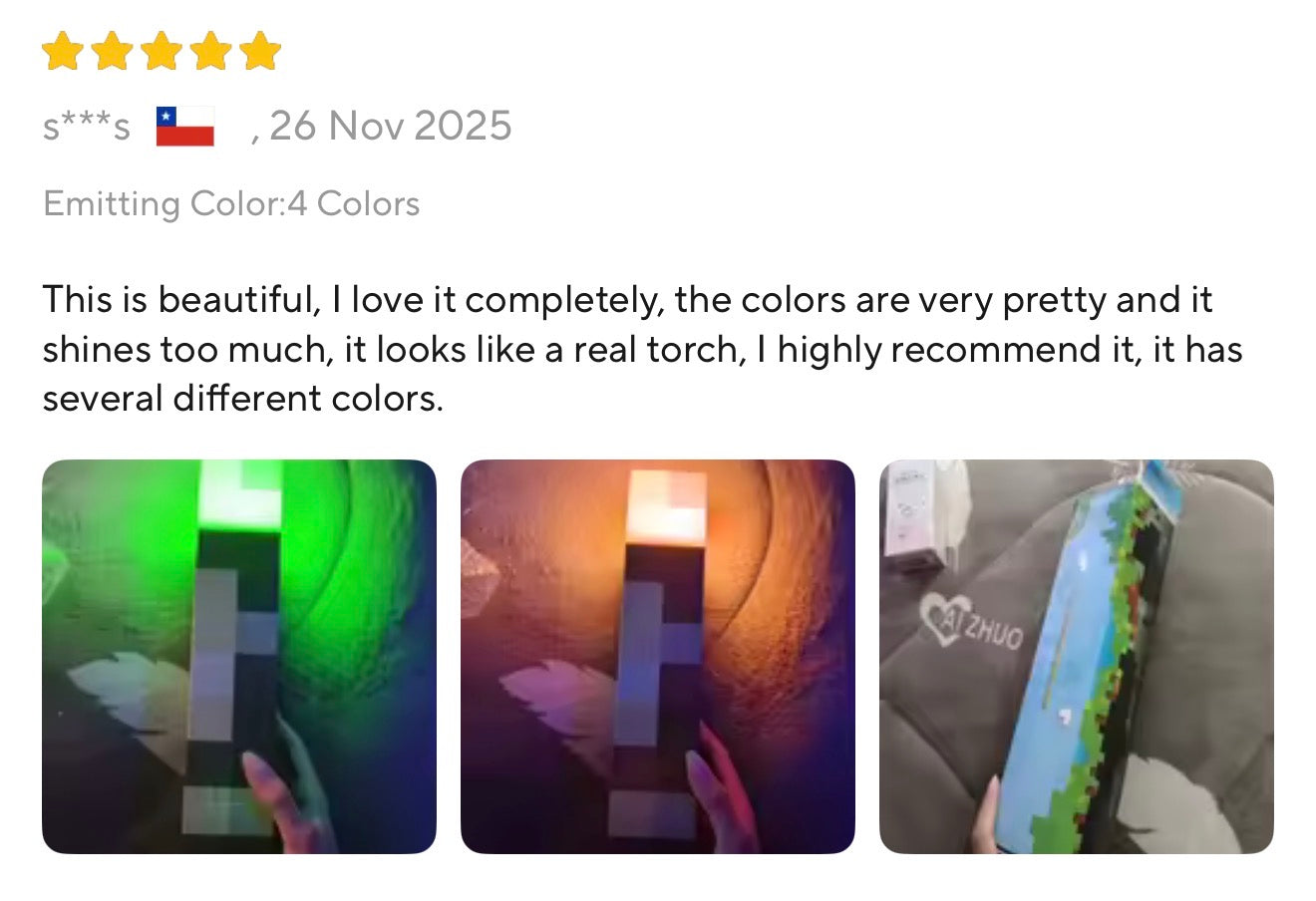Click the first yellow rating star
This screenshot has height=901, width=1316.
point(62,51)
